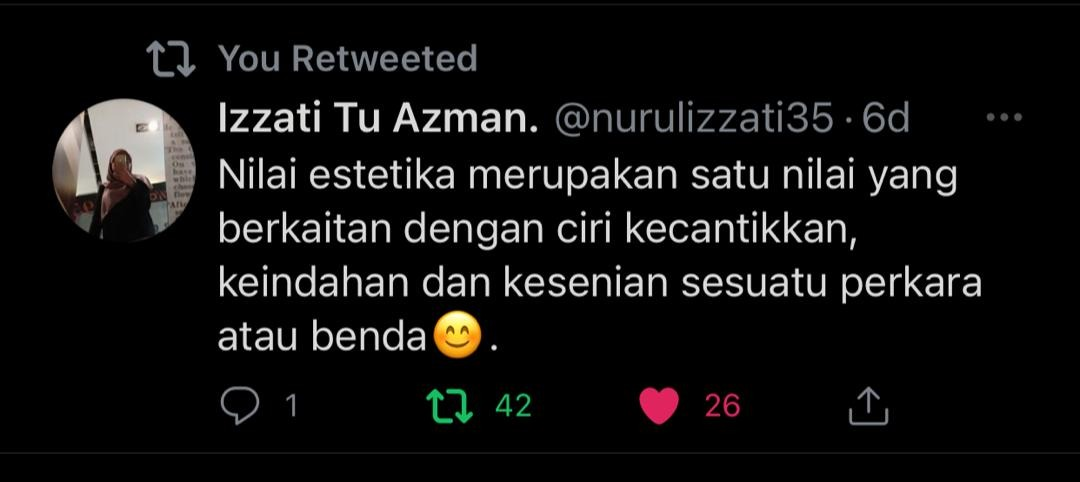Open Izzati Tu Azman display name
Screen dimensions: 1080x482
click(x=378, y=119)
